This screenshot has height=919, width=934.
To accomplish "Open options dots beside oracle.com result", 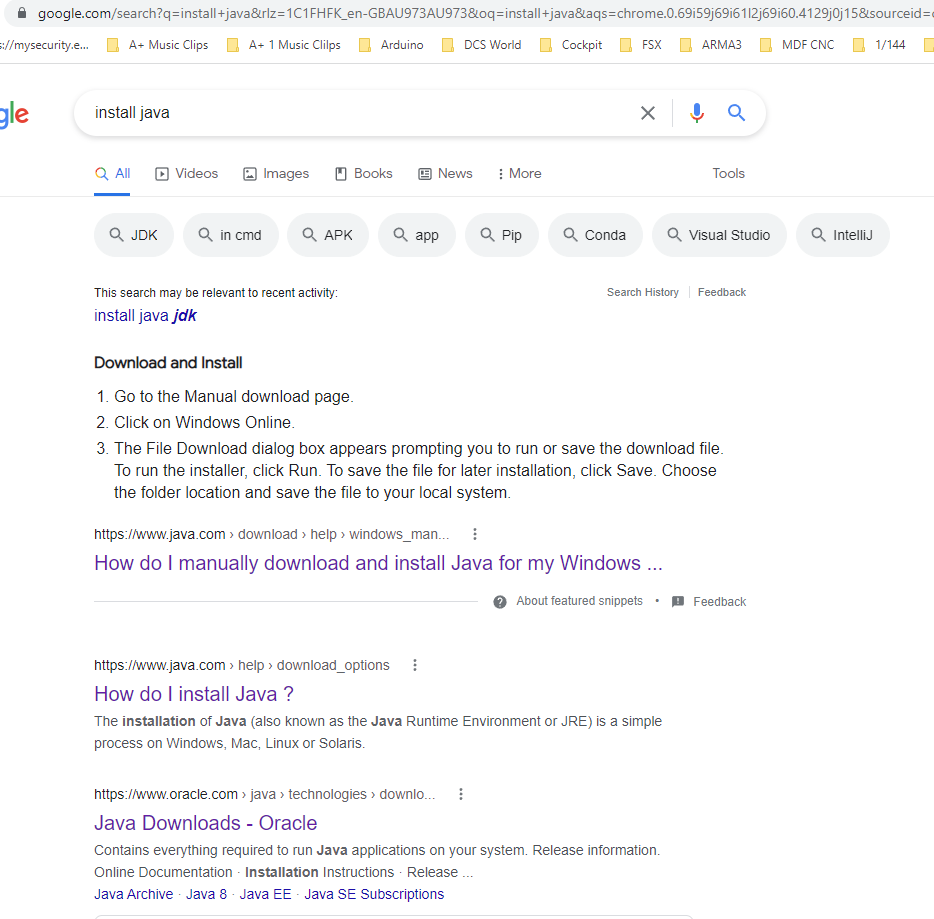I will click(460, 794).
